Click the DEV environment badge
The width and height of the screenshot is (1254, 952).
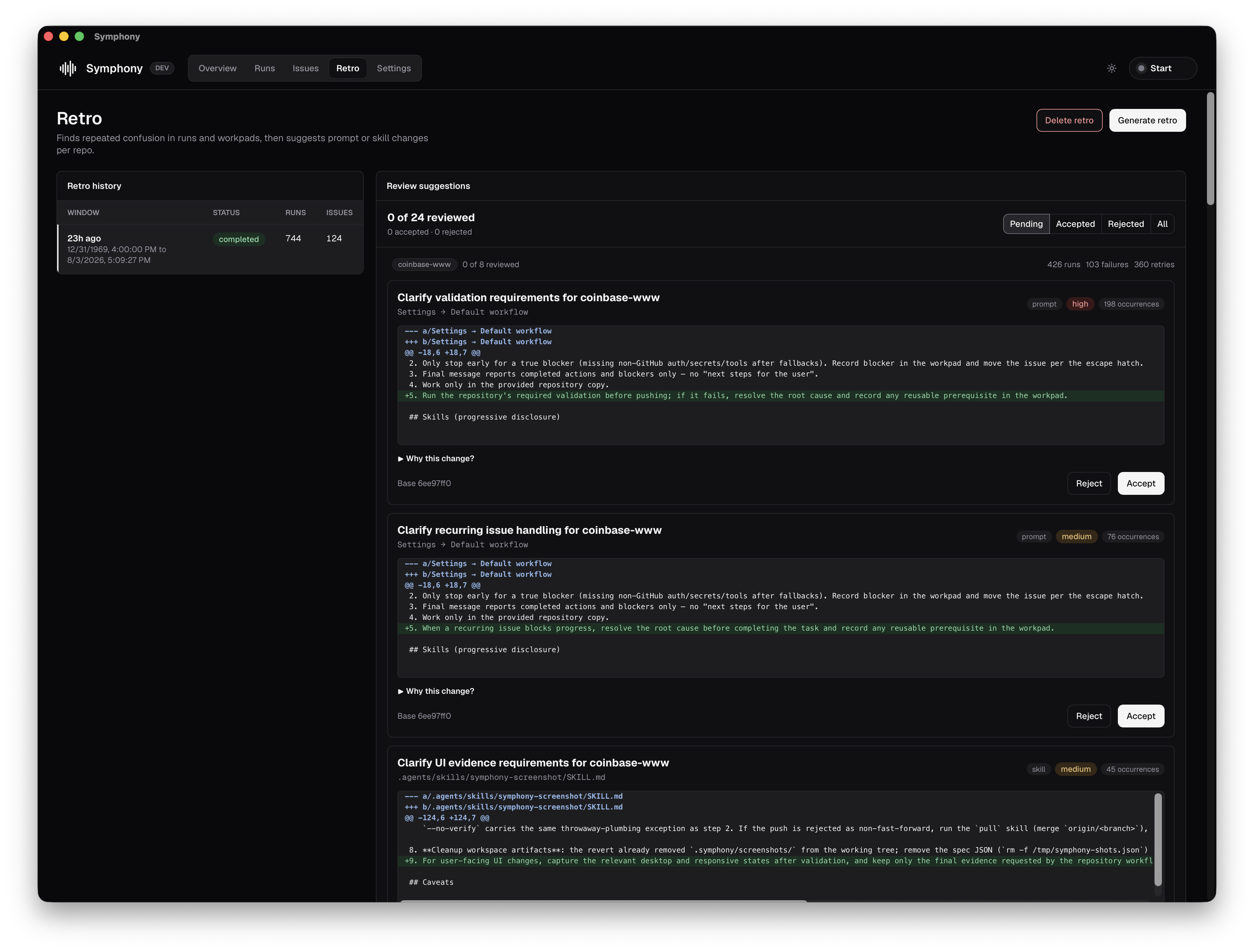[162, 68]
